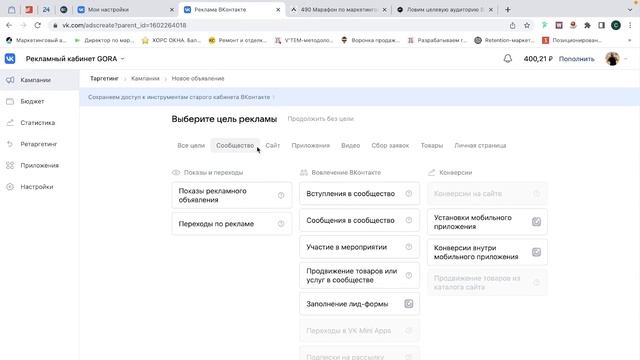
Task: Select the Личная страница tab
Action: (x=480, y=145)
